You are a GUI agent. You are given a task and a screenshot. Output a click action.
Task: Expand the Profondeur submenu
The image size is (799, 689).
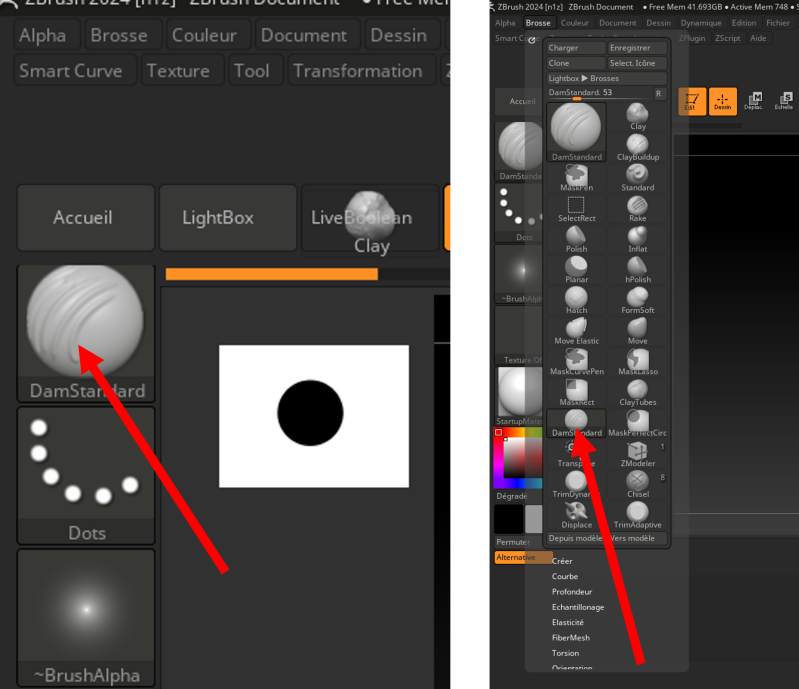[572, 591]
